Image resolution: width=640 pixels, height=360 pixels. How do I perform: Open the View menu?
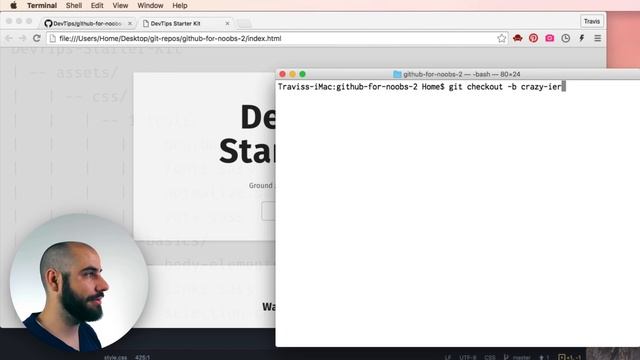point(120,5)
